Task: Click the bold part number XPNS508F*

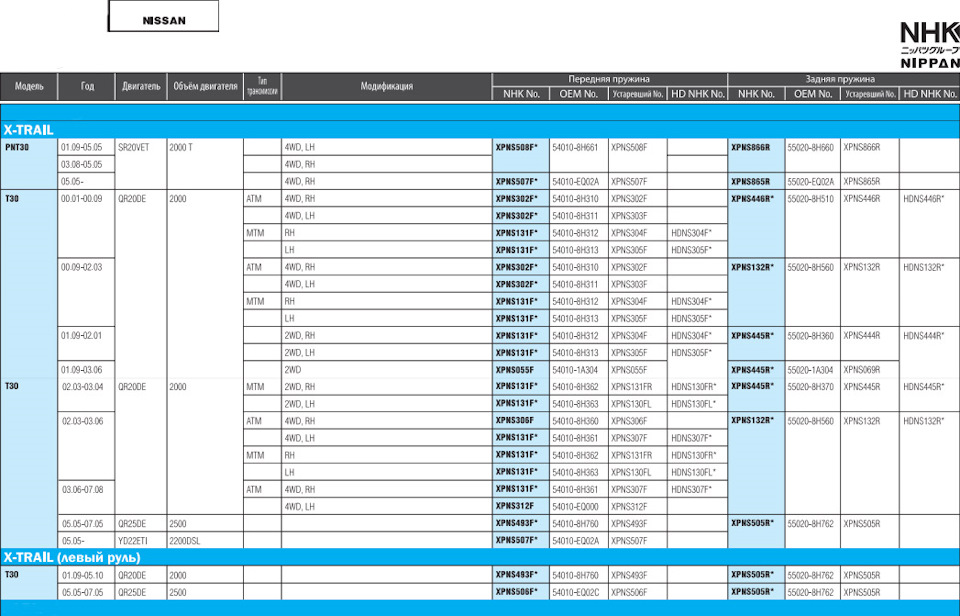Action: pyautogui.click(x=517, y=148)
